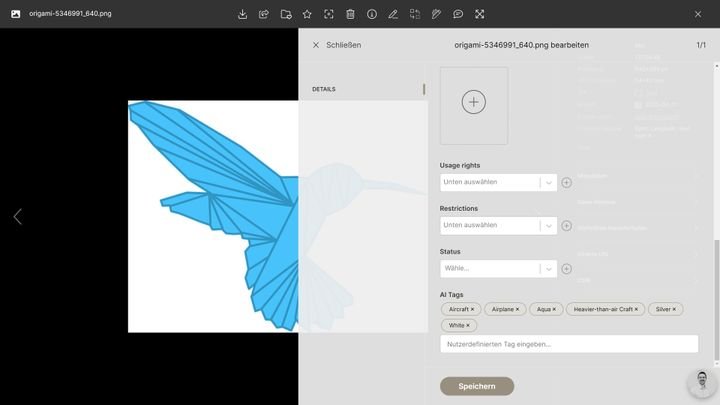Click the pencil edit icon
720x405 pixels.
click(393, 14)
